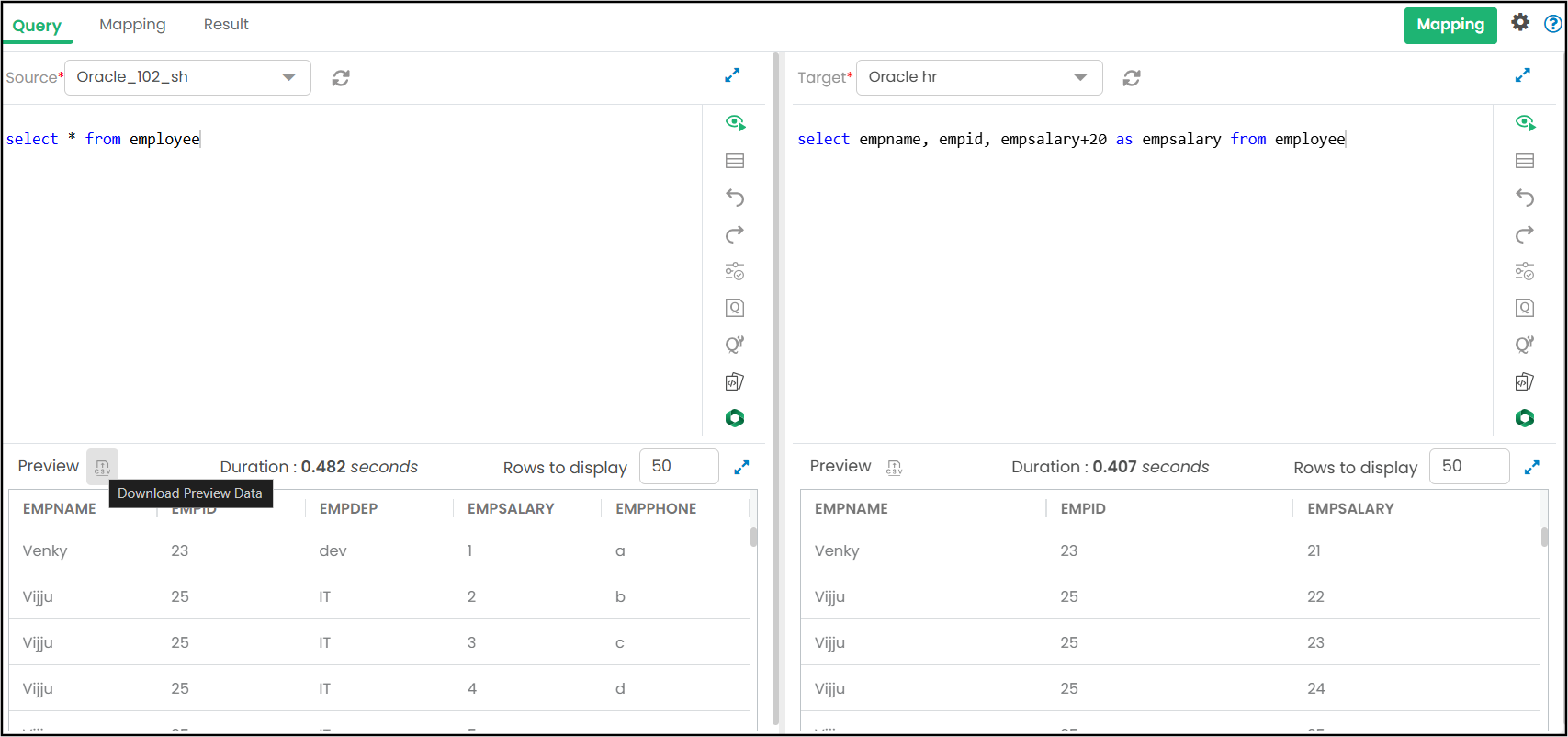Click the redo icon in source editor toolbar

point(735,234)
